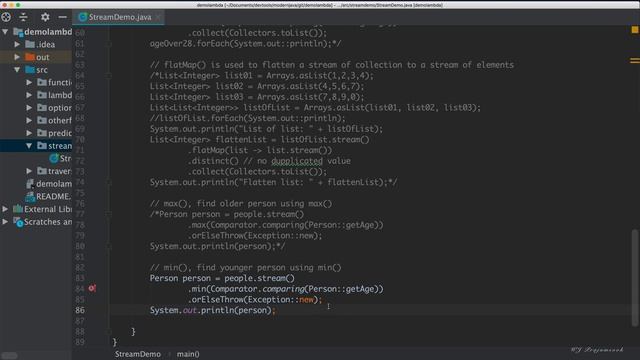Image resolution: width=640 pixels, height=360 pixels.
Task: Select the otherf… package folder icon
Action: [42, 120]
